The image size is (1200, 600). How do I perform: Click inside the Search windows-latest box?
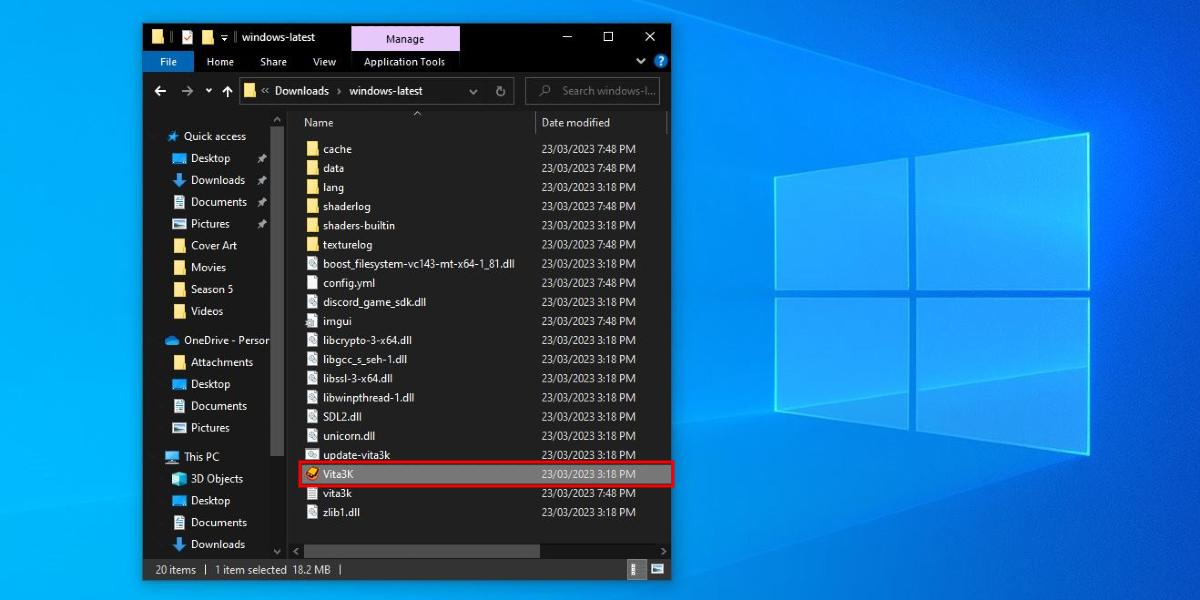600,90
